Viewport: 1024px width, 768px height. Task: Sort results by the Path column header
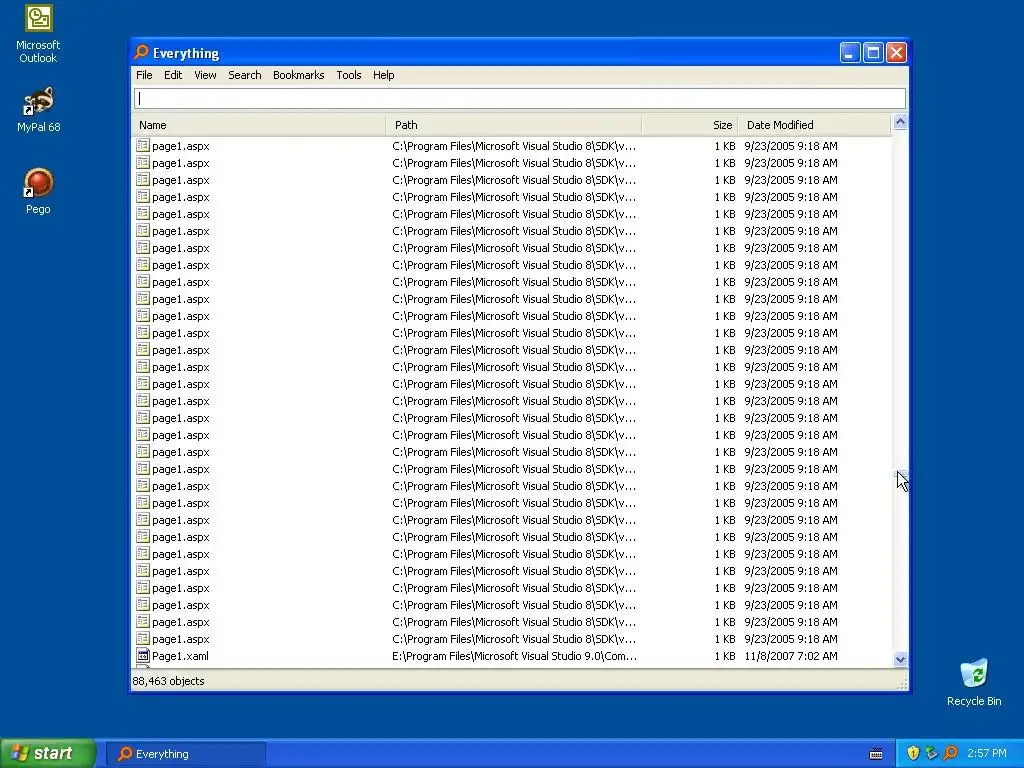[514, 125]
